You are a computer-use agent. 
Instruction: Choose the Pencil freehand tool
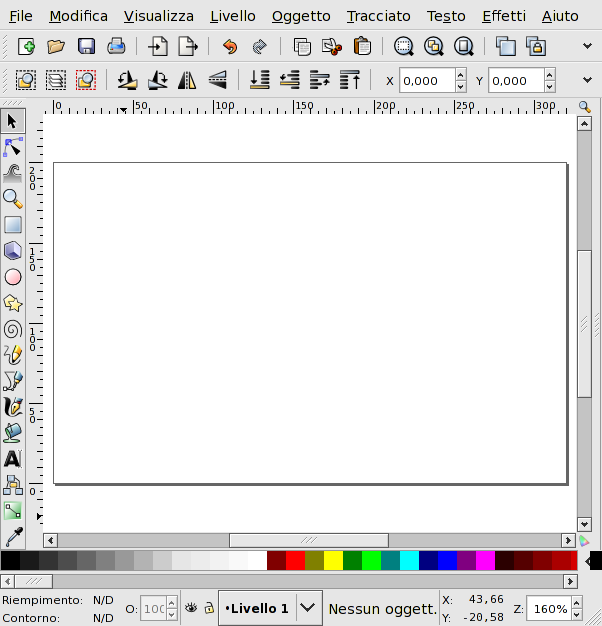click(13, 355)
